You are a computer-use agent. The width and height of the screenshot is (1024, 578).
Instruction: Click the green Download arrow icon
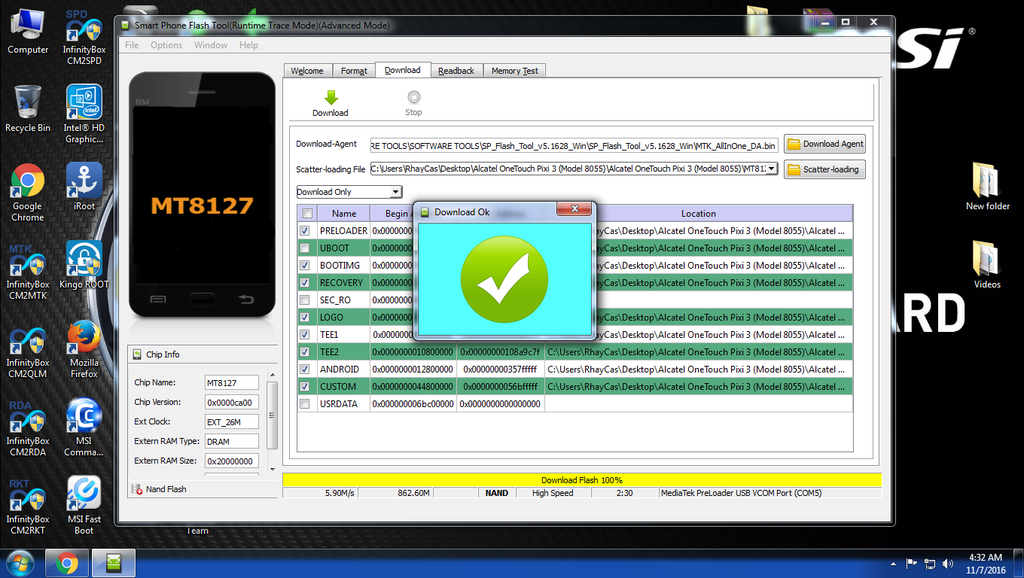pyautogui.click(x=330, y=98)
